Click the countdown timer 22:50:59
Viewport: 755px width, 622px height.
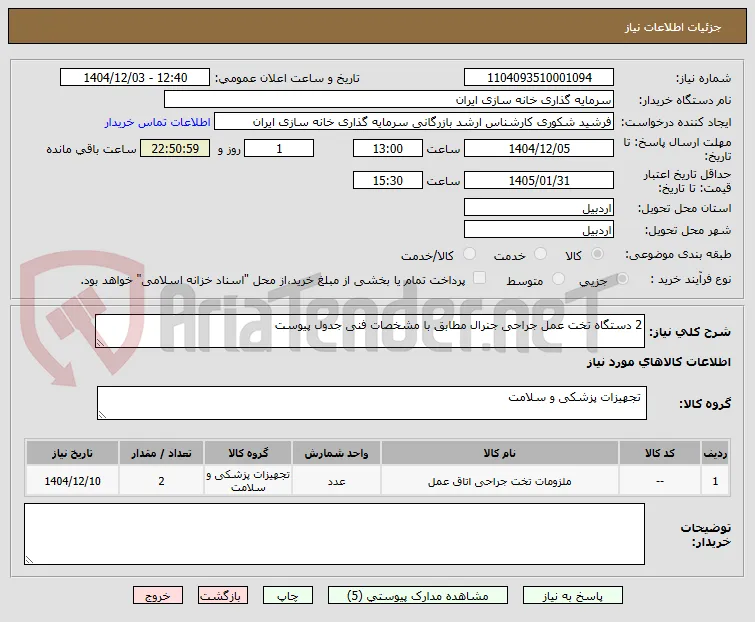[x=175, y=148]
